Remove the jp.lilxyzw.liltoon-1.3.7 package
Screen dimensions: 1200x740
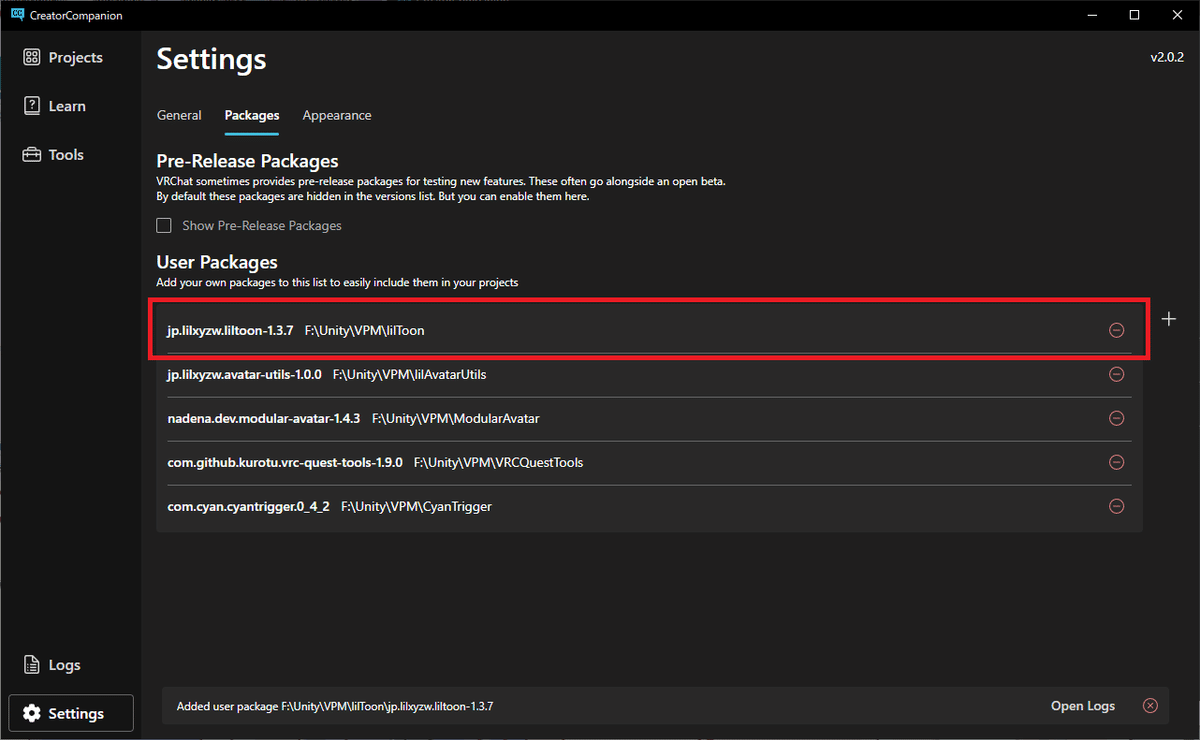pos(1116,330)
